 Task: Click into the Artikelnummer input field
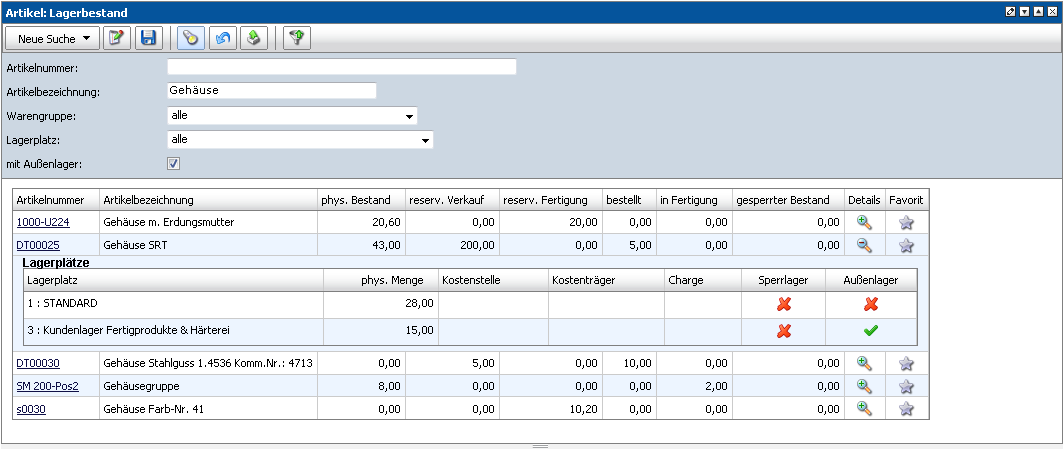click(x=341, y=67)
